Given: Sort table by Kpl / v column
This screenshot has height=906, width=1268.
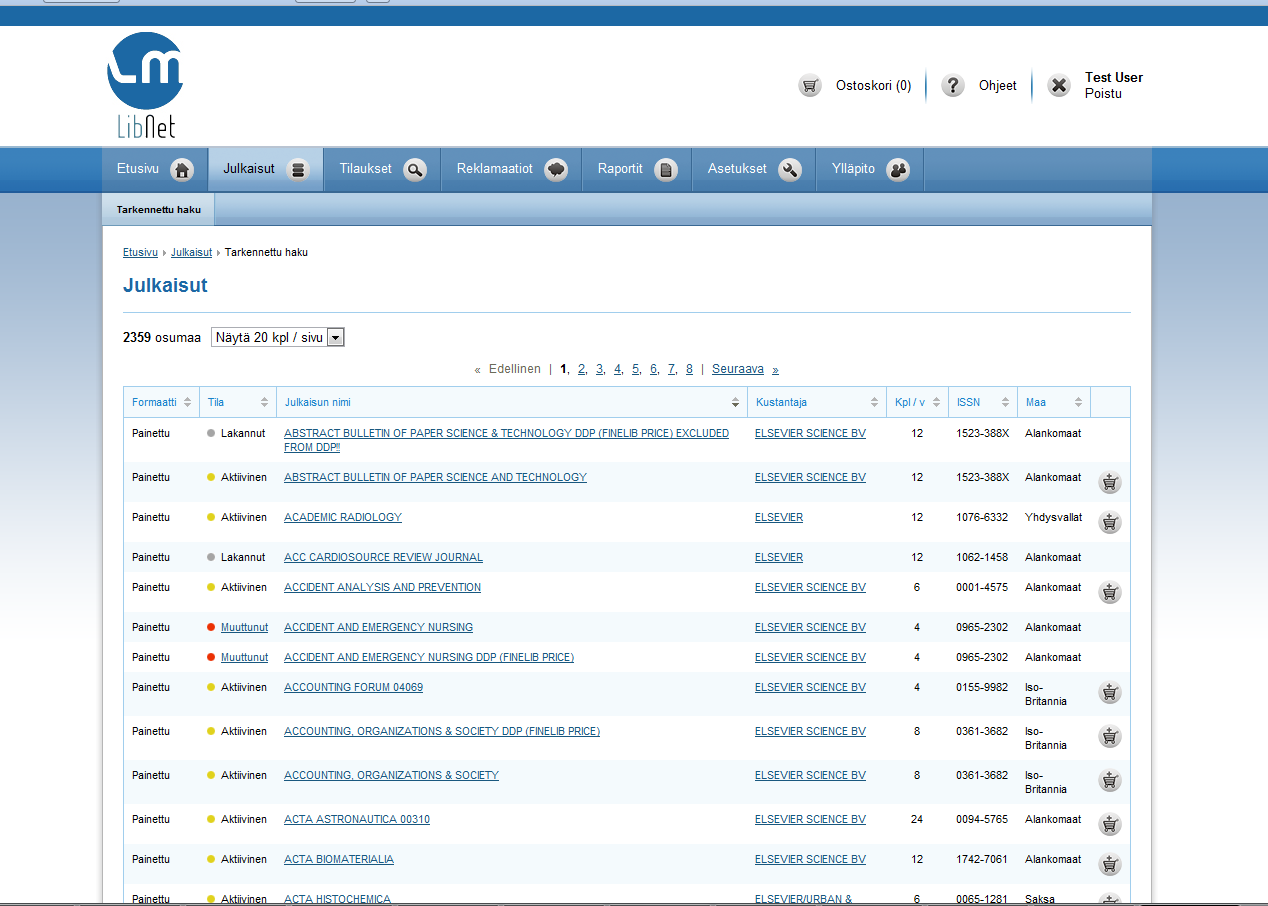Looking at the screenshot, I should click(918, 402).
